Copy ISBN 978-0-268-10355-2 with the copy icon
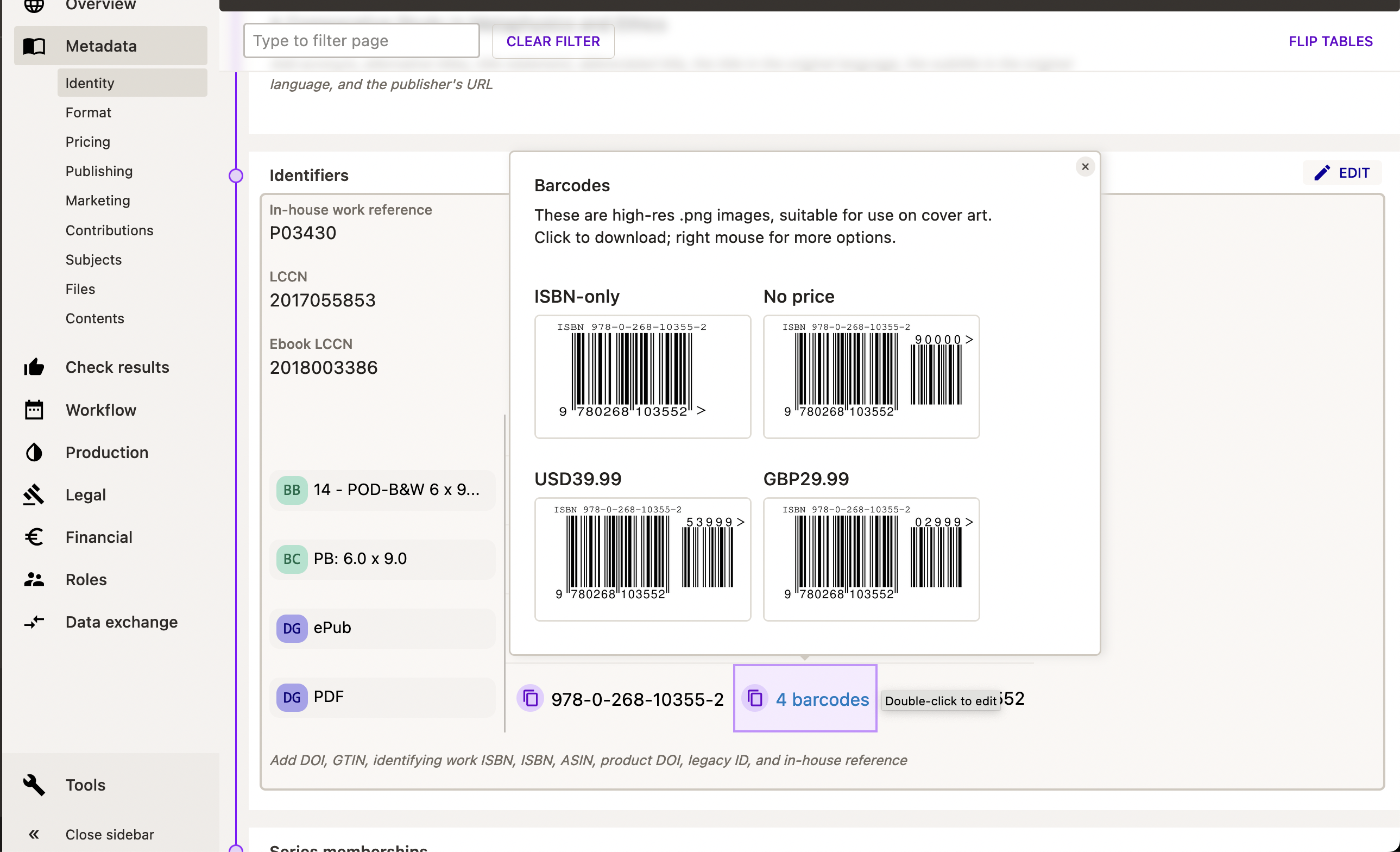Viewport: 1400px width, 852px height. click(x=530, y=699)
